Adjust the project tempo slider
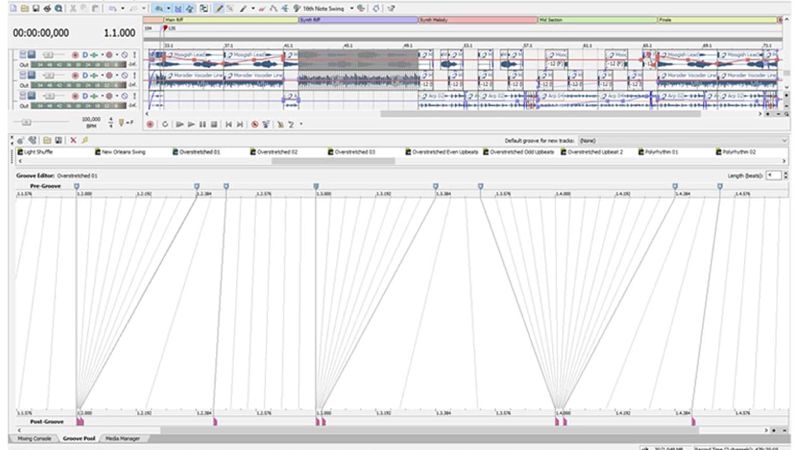The image size is (800, 450). [x=26, y=122]
